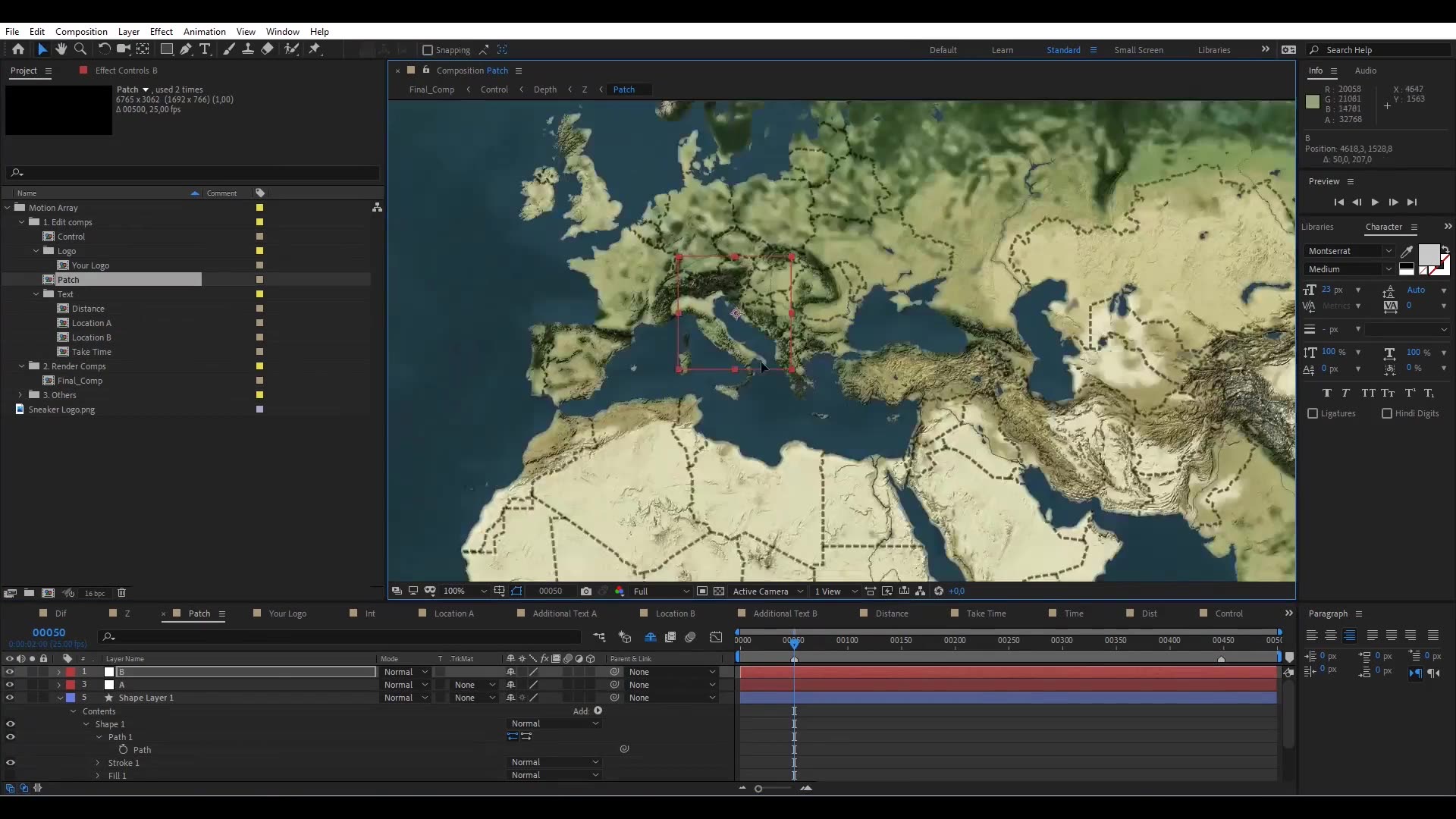Click the region of interest icon
The height and width of the screenshot is (819, 1456).
click(702, 591)
